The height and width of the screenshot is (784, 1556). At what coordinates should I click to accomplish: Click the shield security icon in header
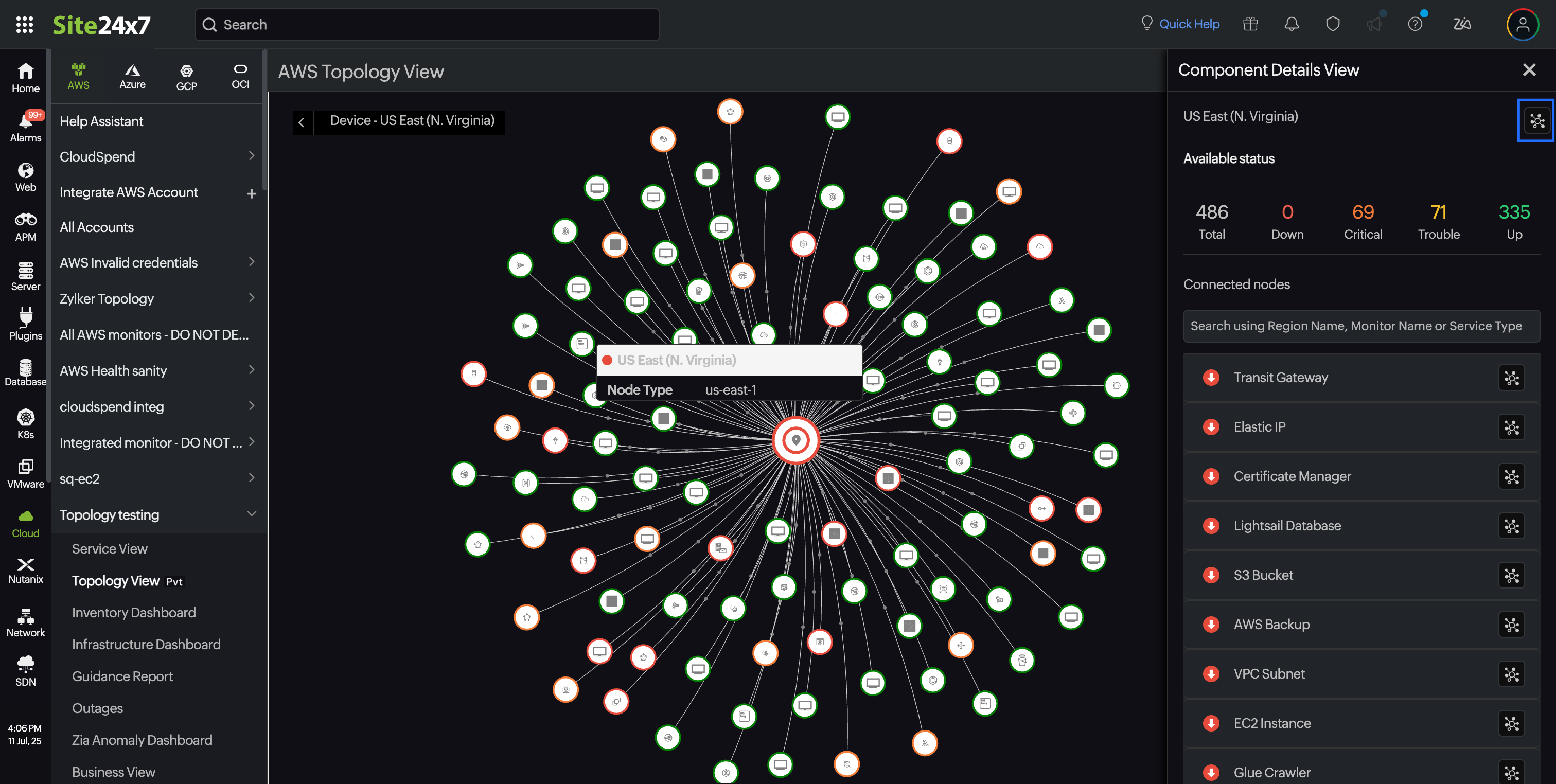click(x=1333, y=24)
